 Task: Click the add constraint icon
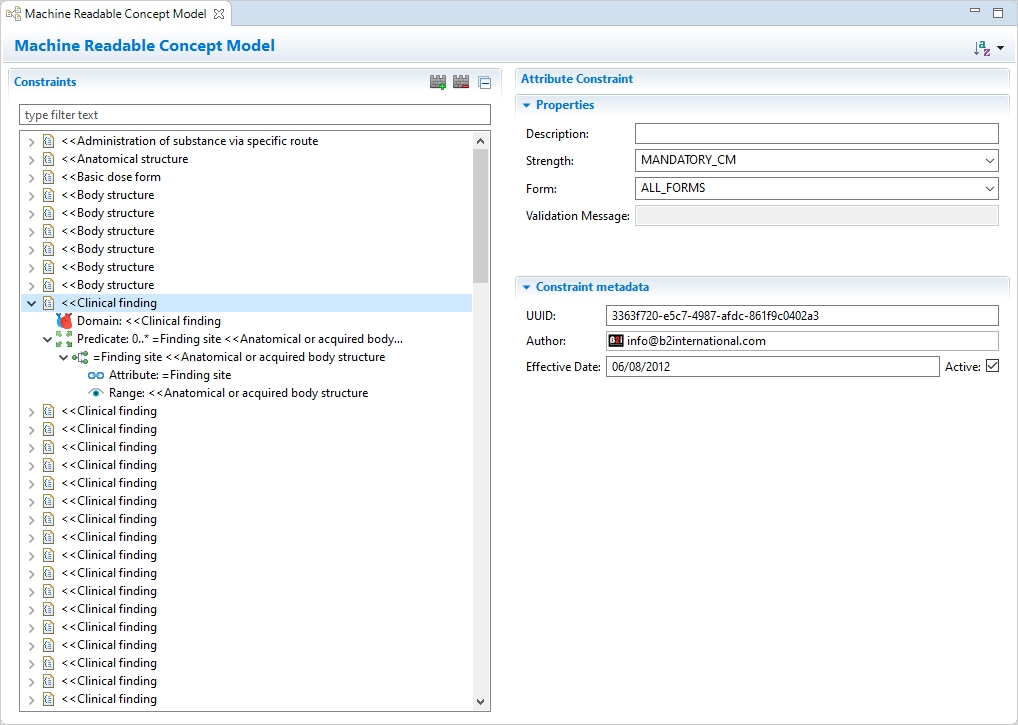pyautogui.click(x=437, y=82)
